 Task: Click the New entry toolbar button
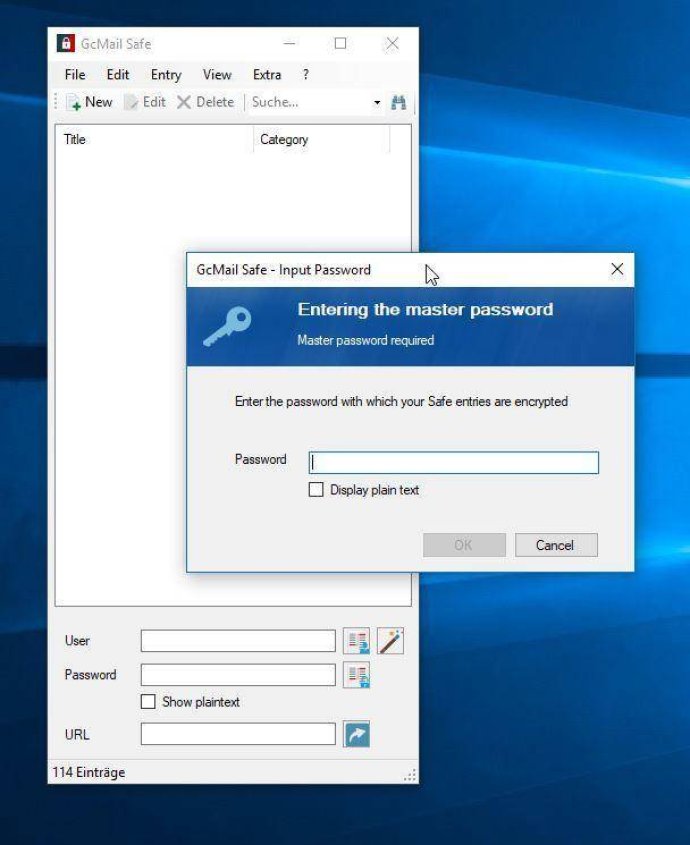tap(89, 102)
